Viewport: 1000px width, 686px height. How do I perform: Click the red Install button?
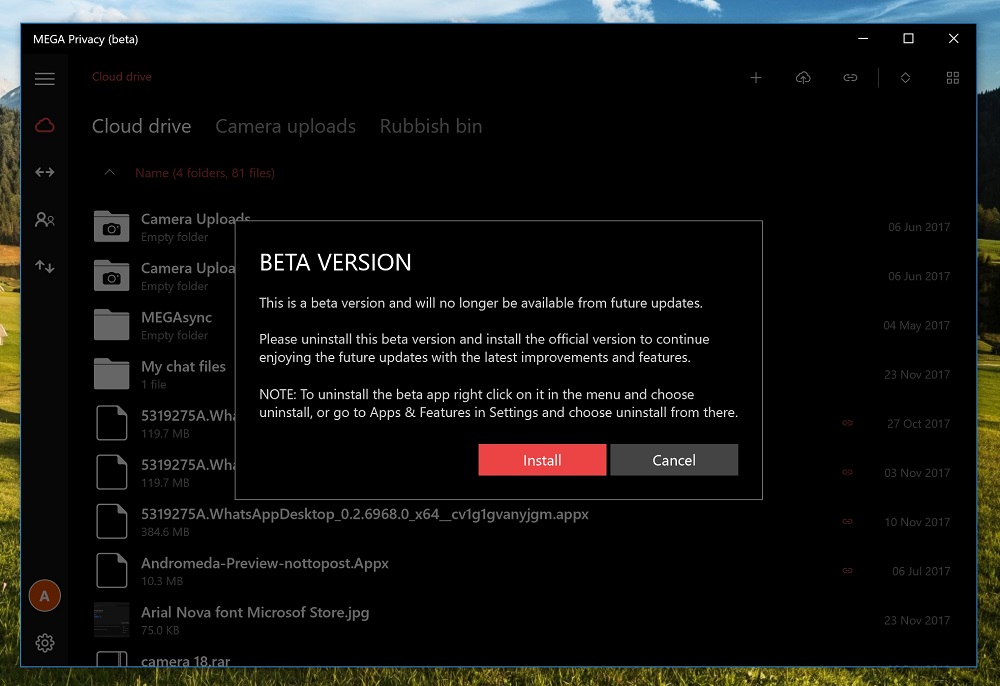click(x=542, y=460)
